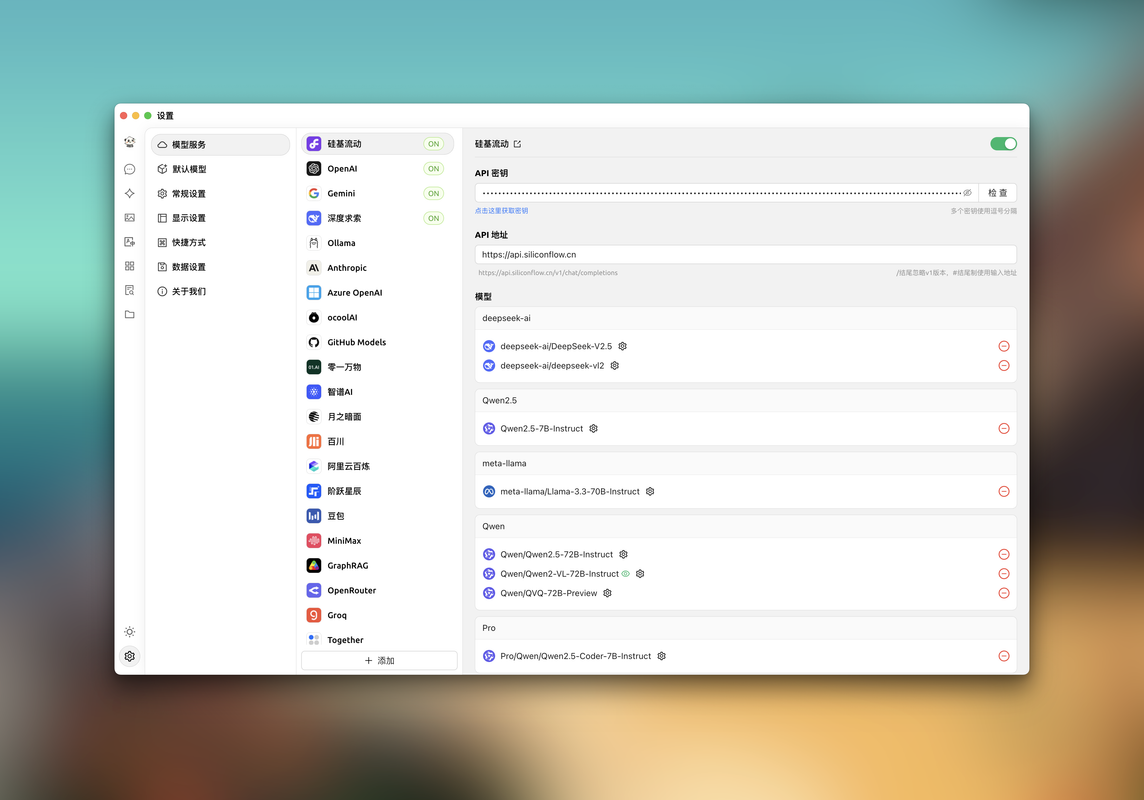Screen dimensions: 1144x800
Task: Select the OpenRouter provider
Action: pos(351,590)
